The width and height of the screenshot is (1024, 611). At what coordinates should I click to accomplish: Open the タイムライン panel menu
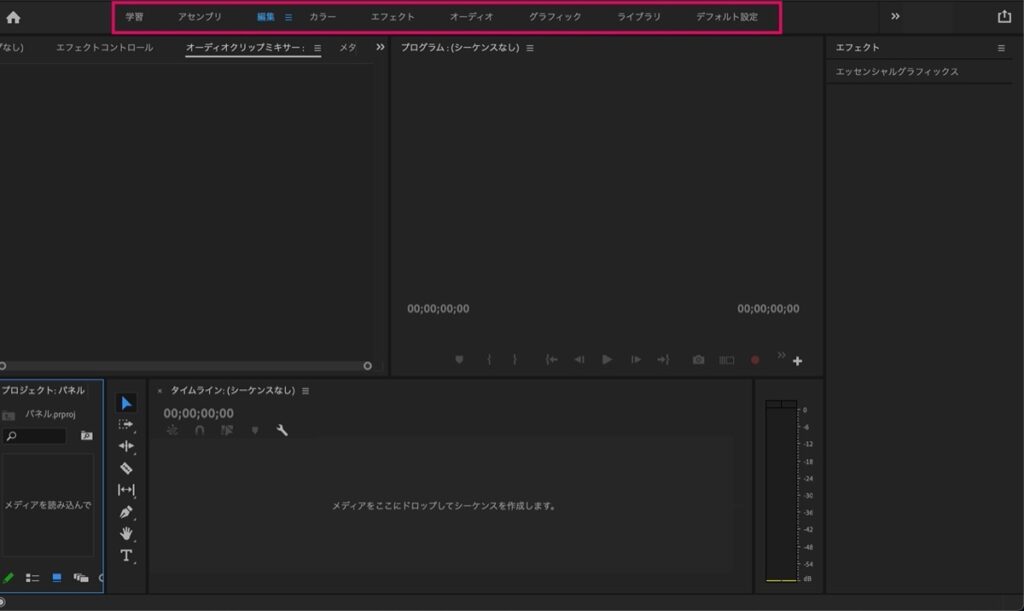pos(305,390)
